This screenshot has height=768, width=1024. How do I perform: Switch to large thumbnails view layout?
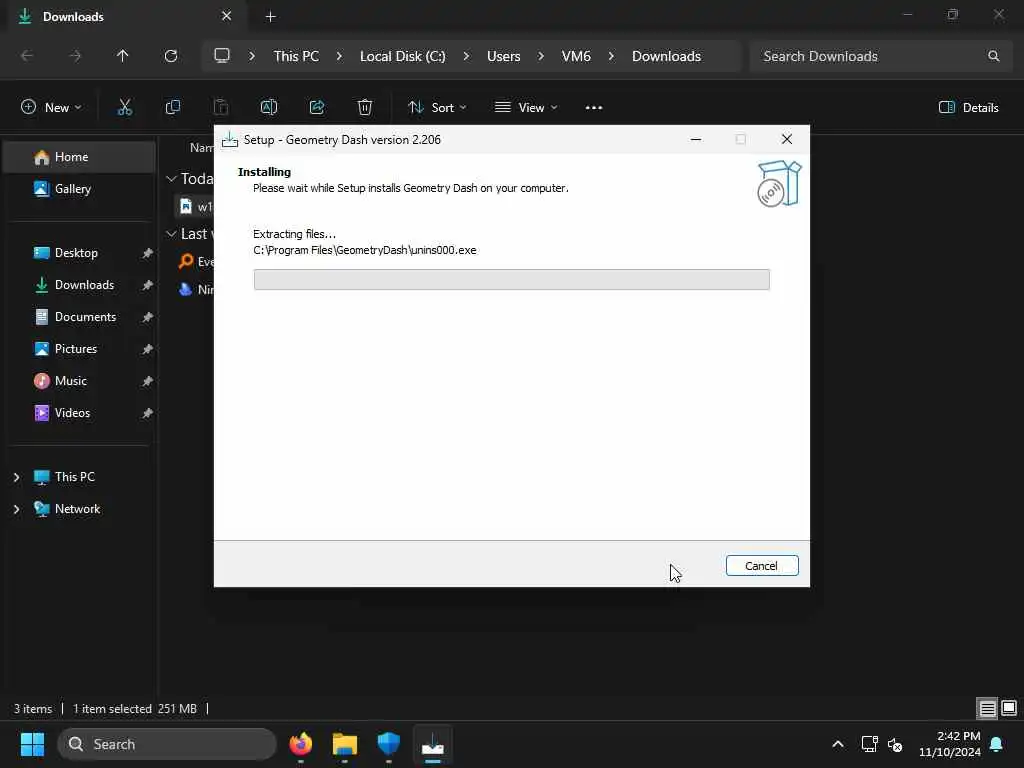(x=1008, y=708)
